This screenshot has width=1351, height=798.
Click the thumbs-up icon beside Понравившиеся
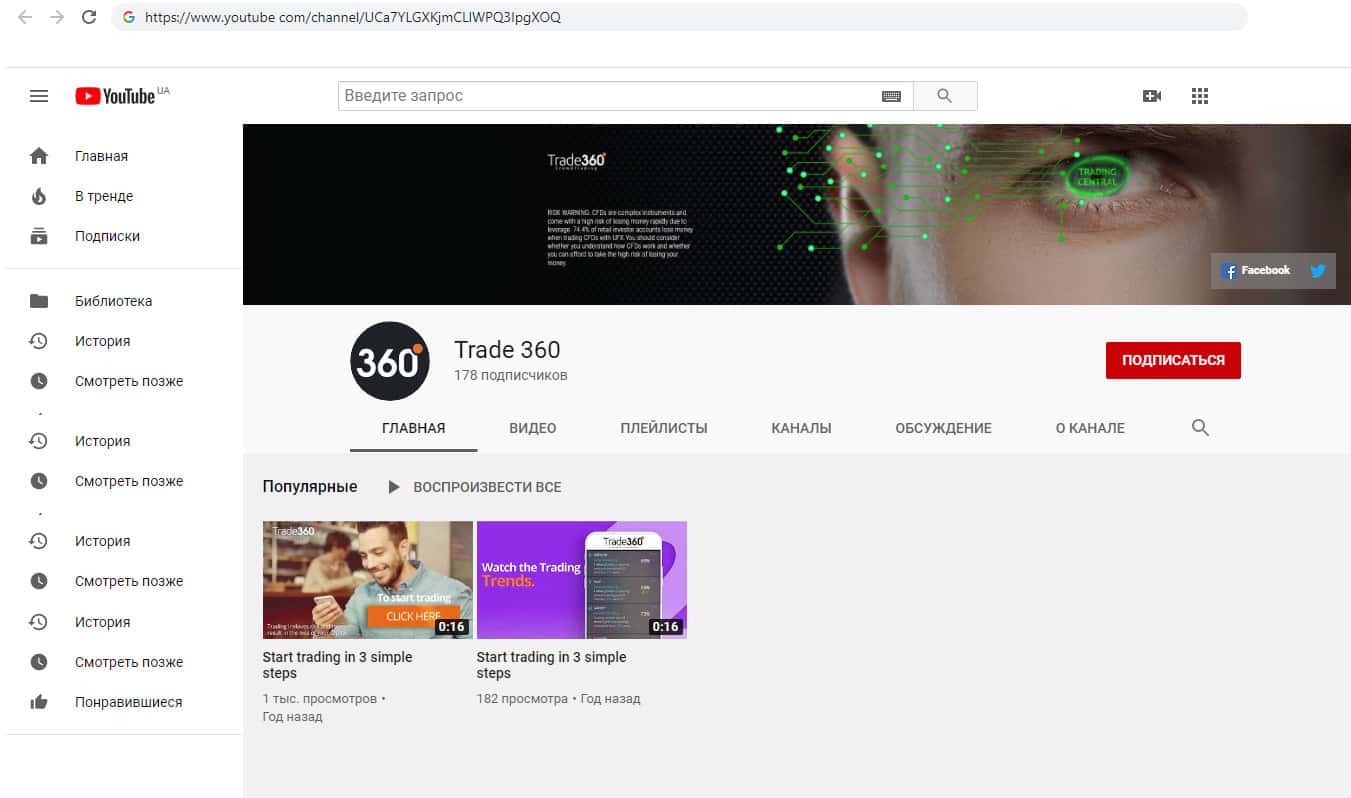[x=39, y=702]
